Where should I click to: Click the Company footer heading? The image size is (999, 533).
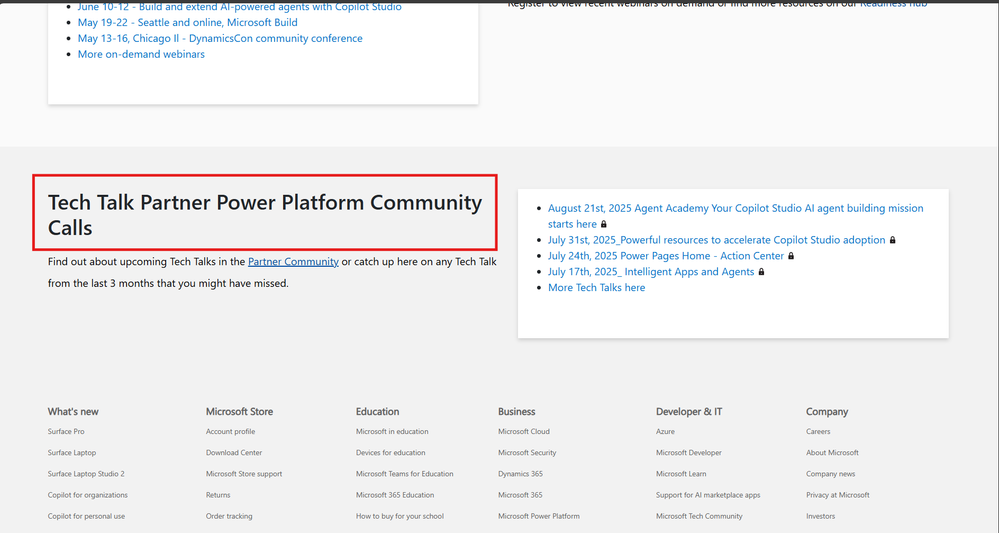(x=826, y=412)
